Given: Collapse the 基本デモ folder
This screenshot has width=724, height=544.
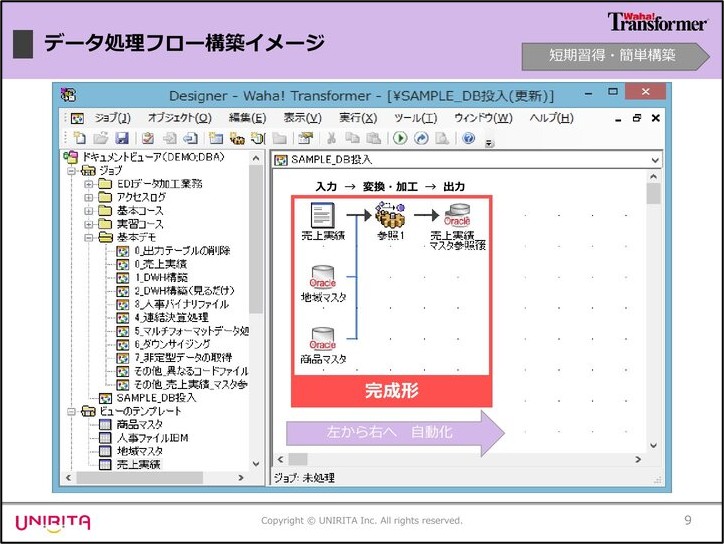Looking at the screenshot, I should click(x=89, y=238).
